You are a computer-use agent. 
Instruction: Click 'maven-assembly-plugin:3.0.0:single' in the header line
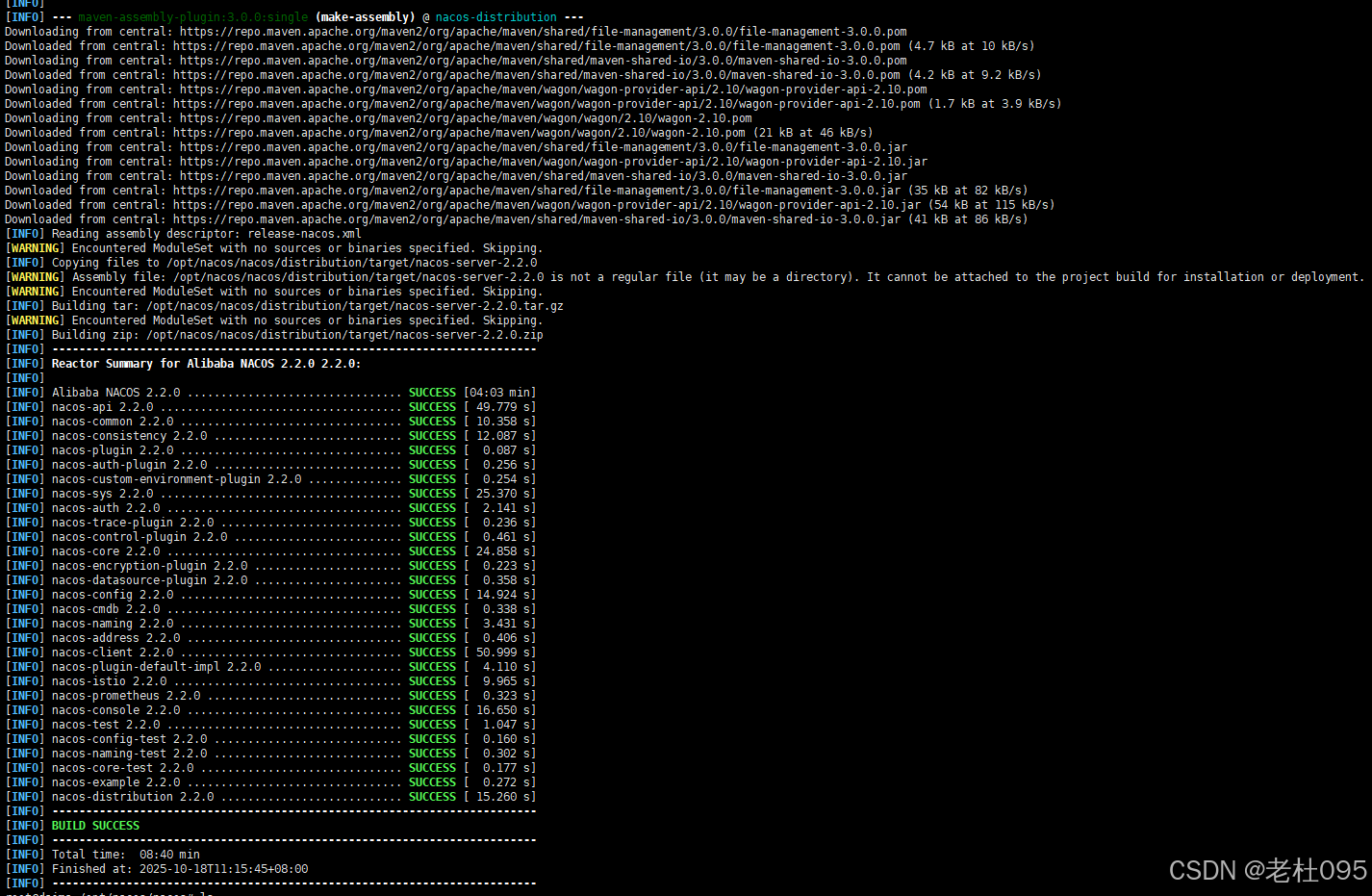[193, 17]
